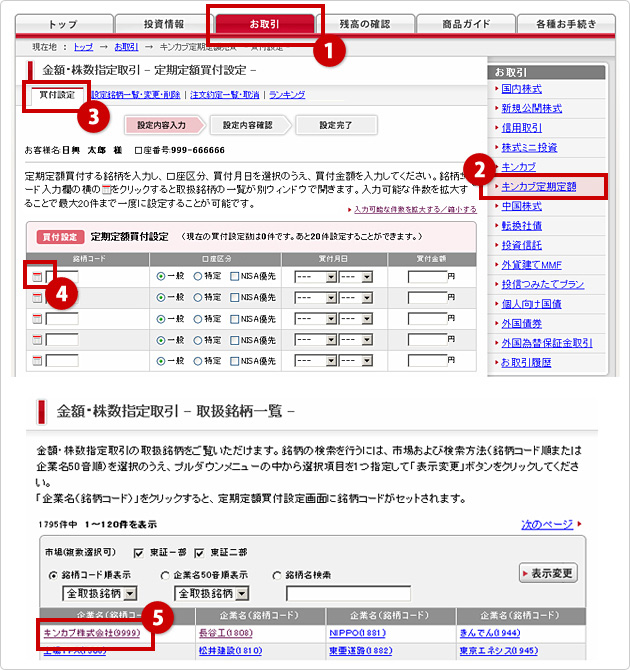Switch to the 各種お手続き tab
Screen dimensions: 630x670
pos(566,24)
